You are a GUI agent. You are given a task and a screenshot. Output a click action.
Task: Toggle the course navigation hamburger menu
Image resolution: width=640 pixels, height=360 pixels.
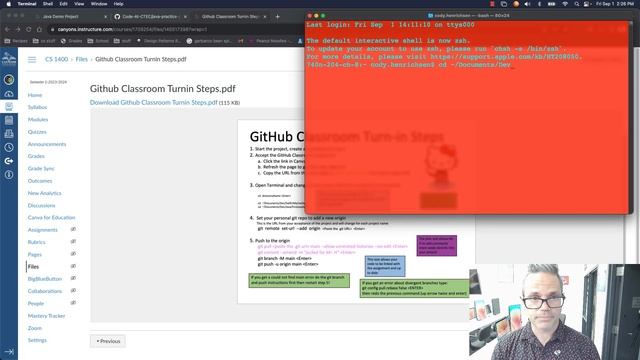pos(32,60)
